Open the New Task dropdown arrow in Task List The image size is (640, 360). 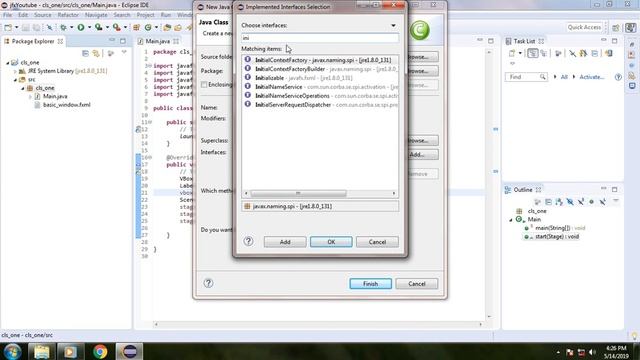point(520,53)
